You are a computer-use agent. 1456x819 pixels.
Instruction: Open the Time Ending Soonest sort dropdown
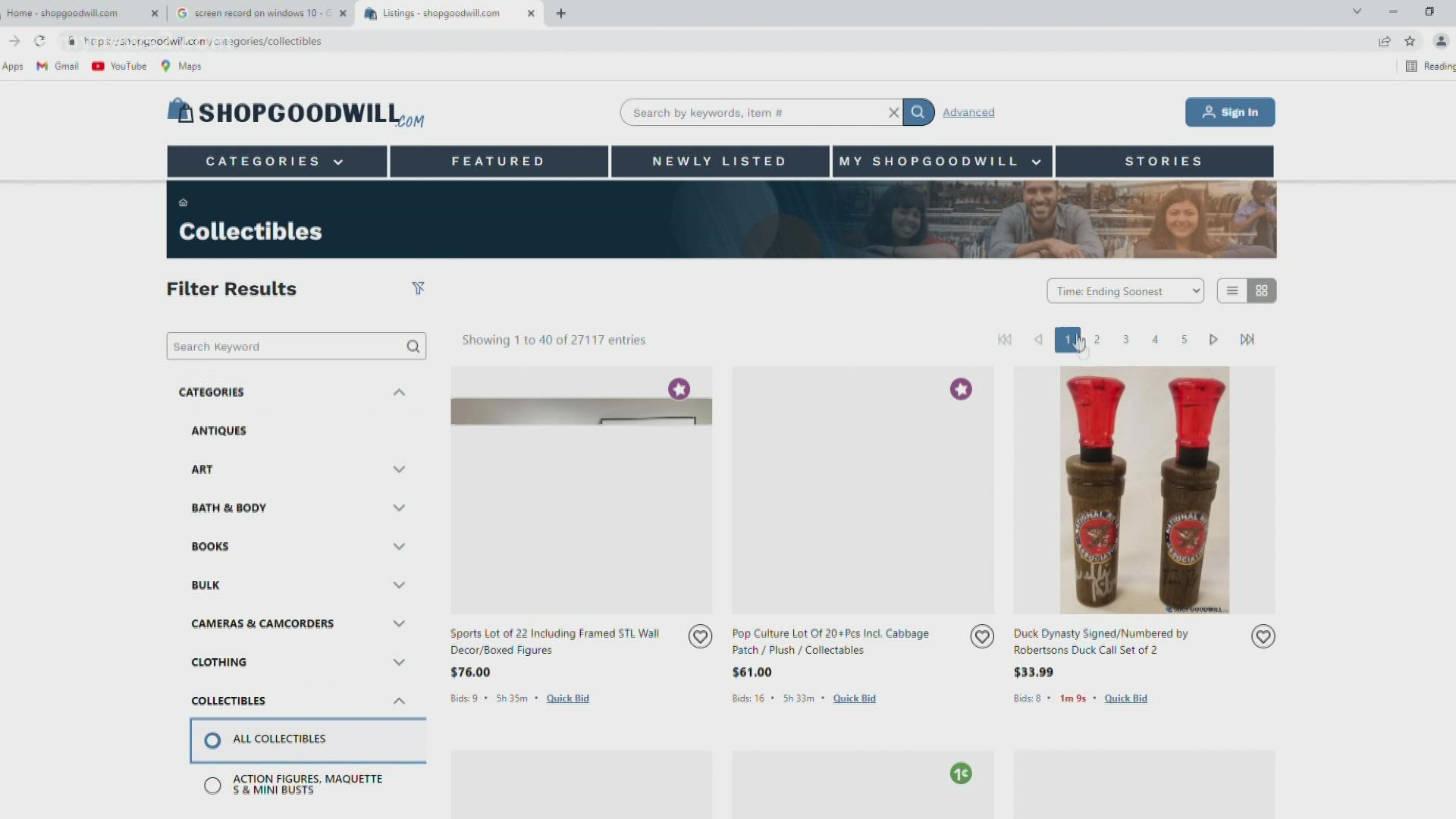click(x=1126, y=290)
